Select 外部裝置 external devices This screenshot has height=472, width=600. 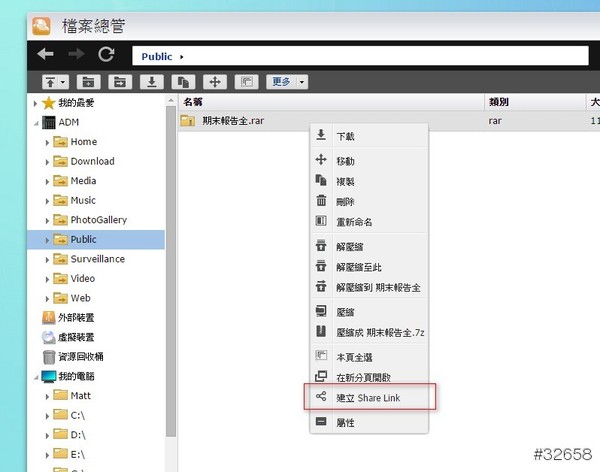[x=68, y=317]
